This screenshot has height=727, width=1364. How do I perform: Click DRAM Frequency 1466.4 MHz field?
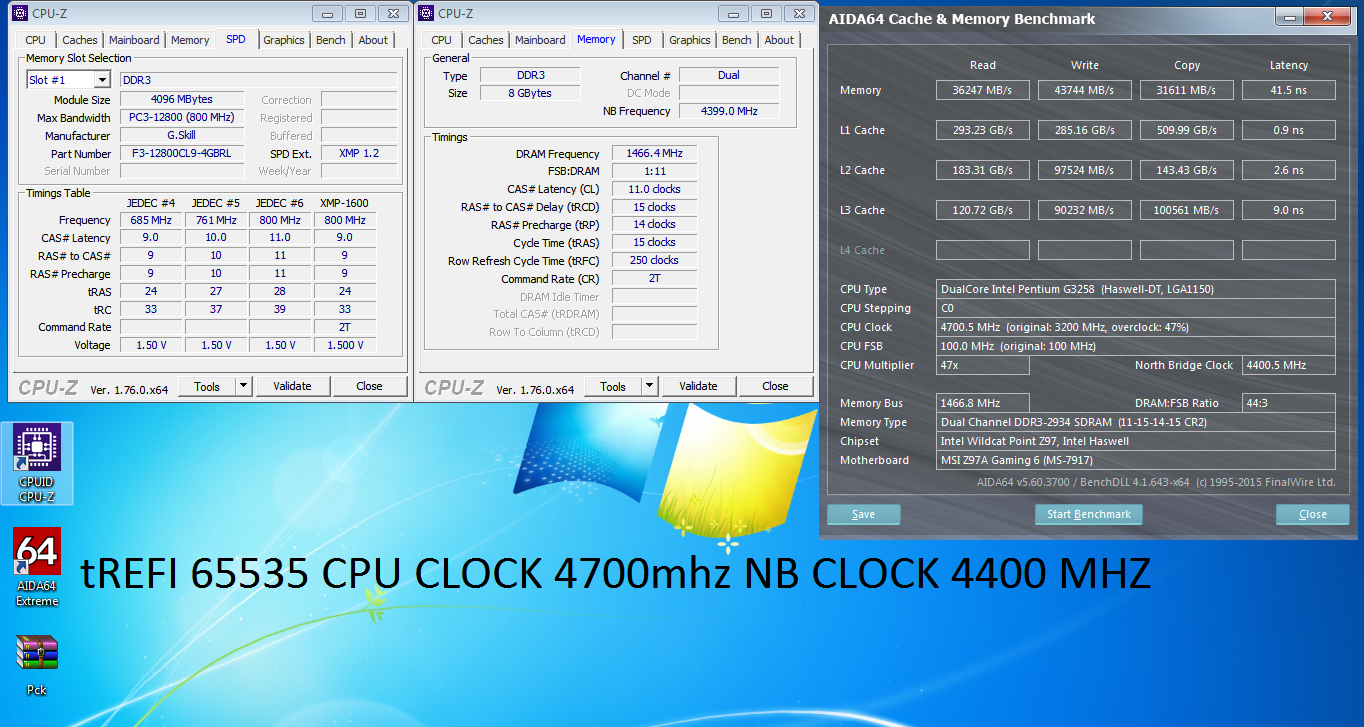point(654,154)
